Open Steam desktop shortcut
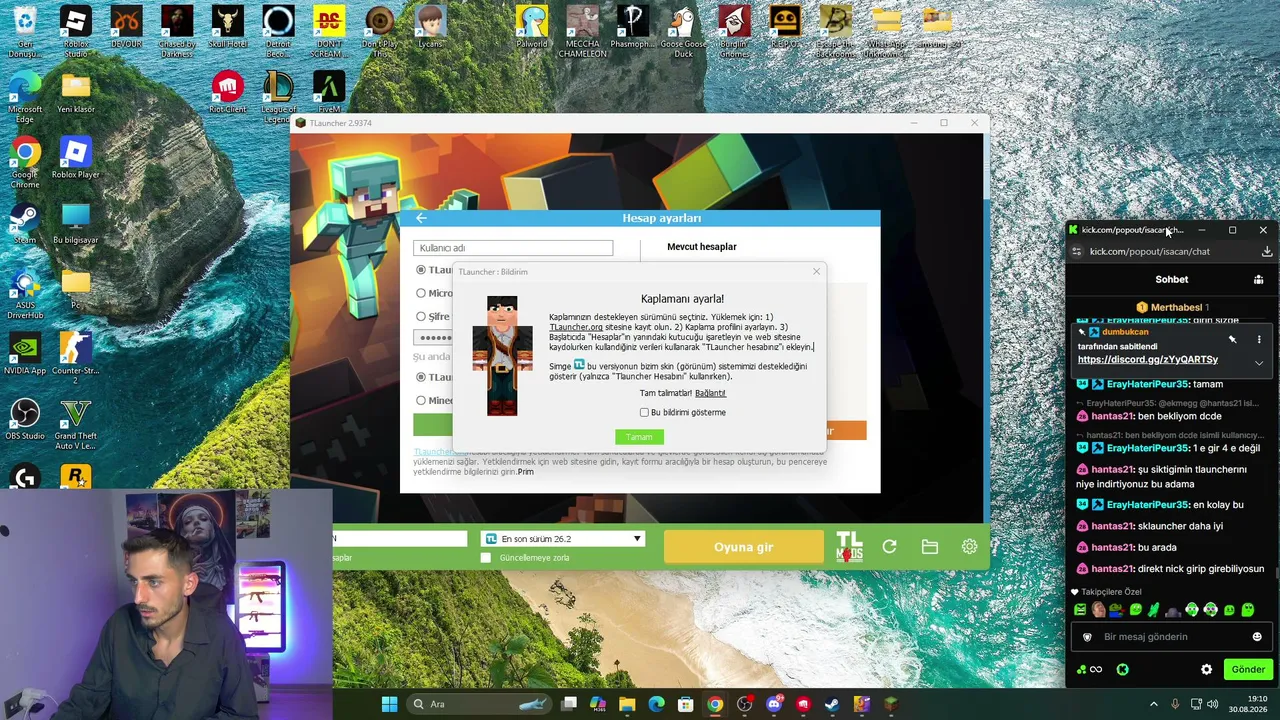The height and width of the screenshot is (720, 1280). click(25, 224)
